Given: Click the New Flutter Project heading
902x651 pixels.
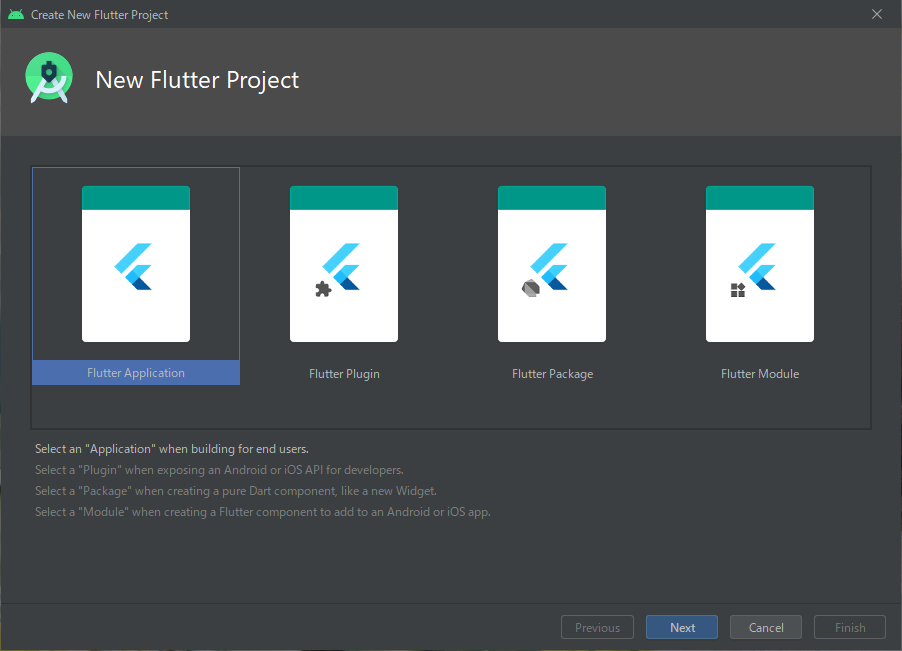Looking at the screenshot, I should pos(197,80).
